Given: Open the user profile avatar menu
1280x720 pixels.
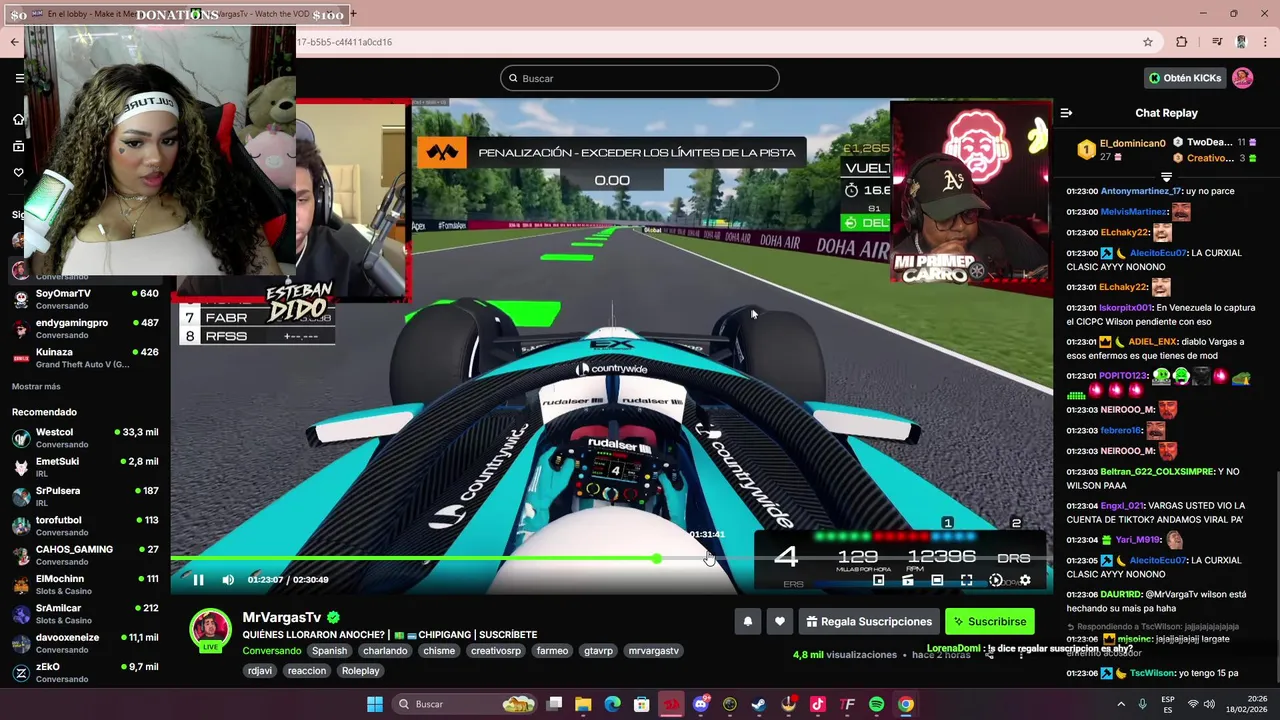Looking at the screenshot, I should 1242,78.
